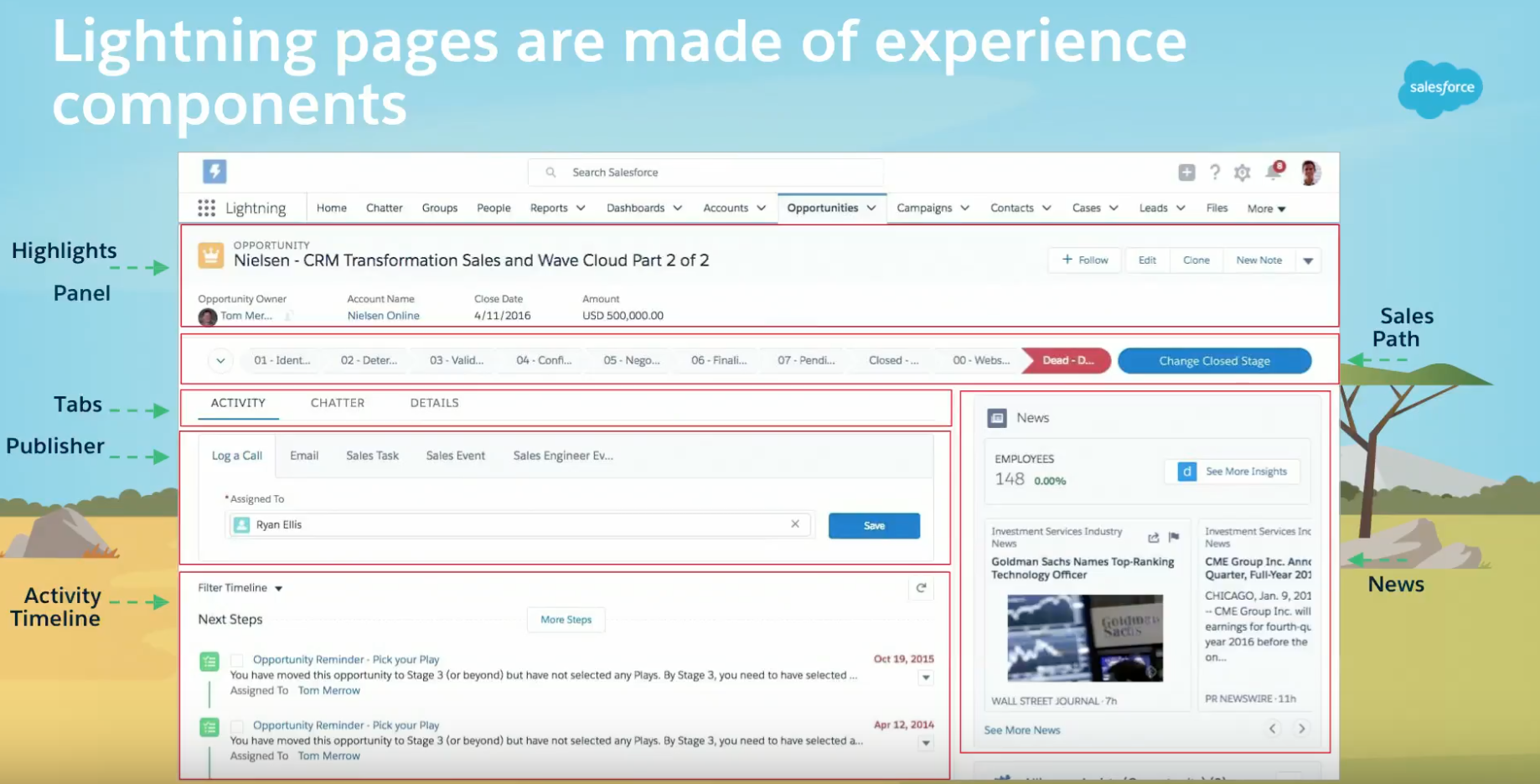This screenshot has width=1540, height=784.
Task: Click the Apr 12, 2014 task icon
Action: click(209, 727)
